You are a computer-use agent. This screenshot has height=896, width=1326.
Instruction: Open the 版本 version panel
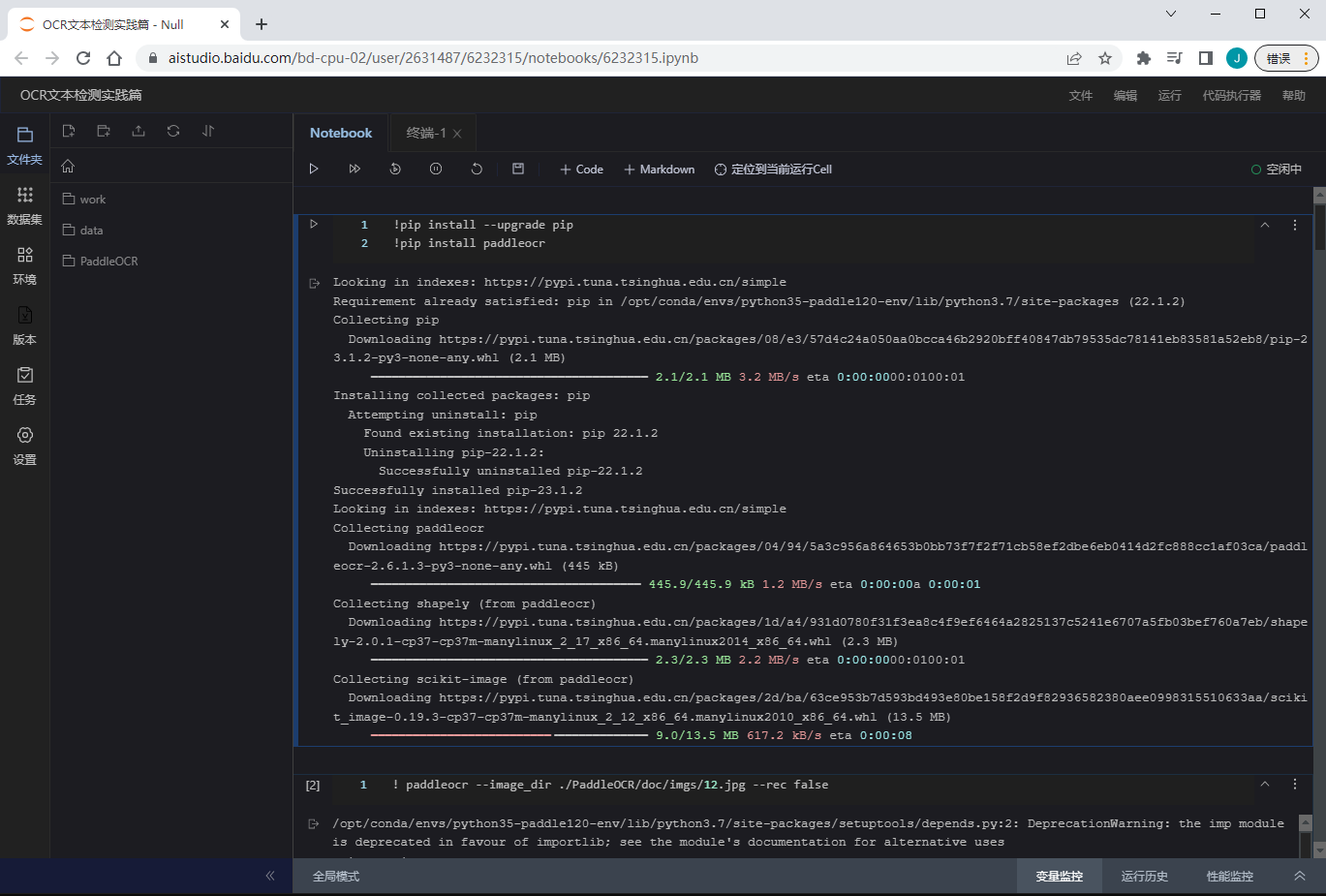click(24, 325)
